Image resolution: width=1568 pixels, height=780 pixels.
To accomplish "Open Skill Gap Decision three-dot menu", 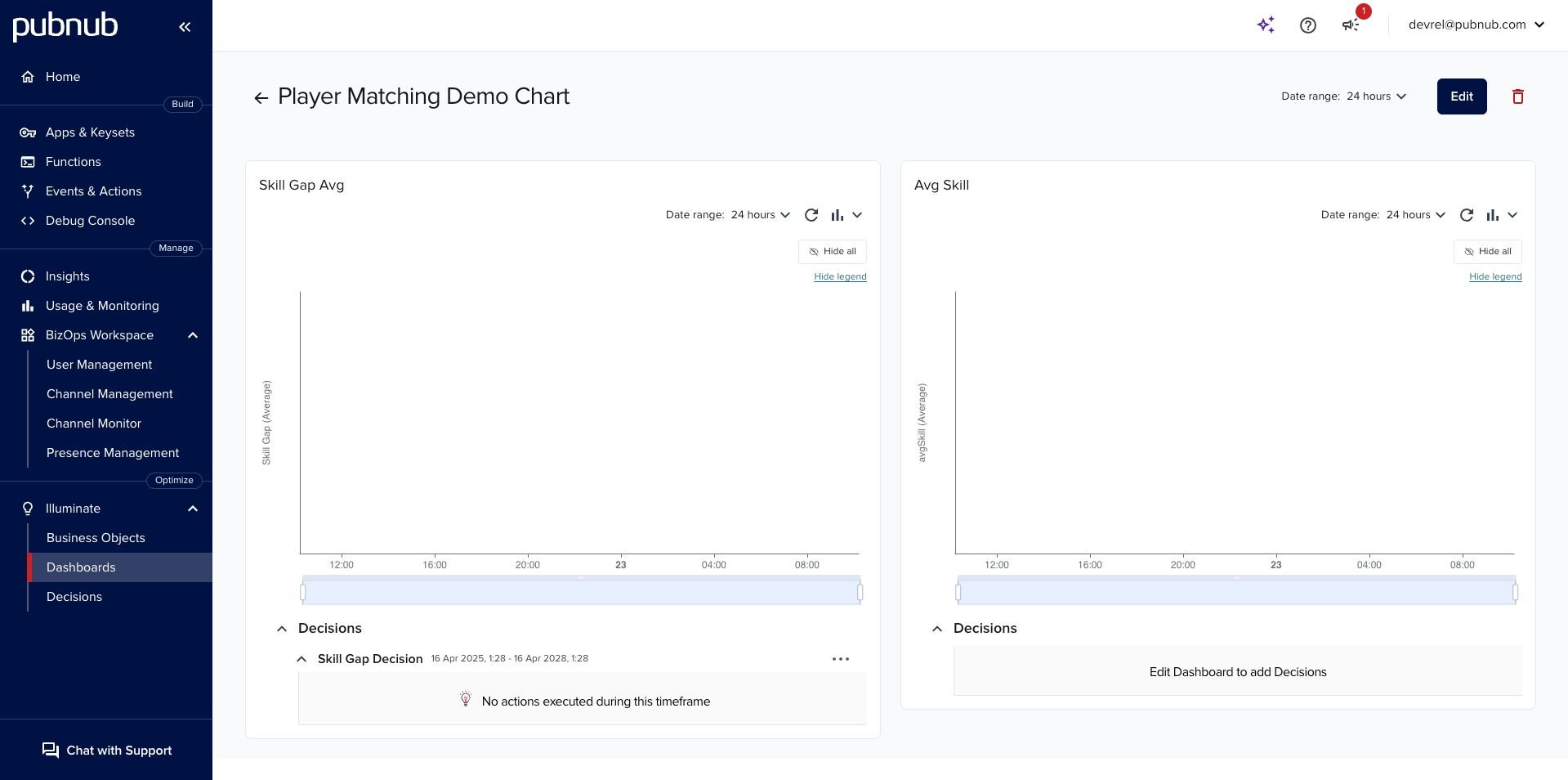I will click(840, 659).
